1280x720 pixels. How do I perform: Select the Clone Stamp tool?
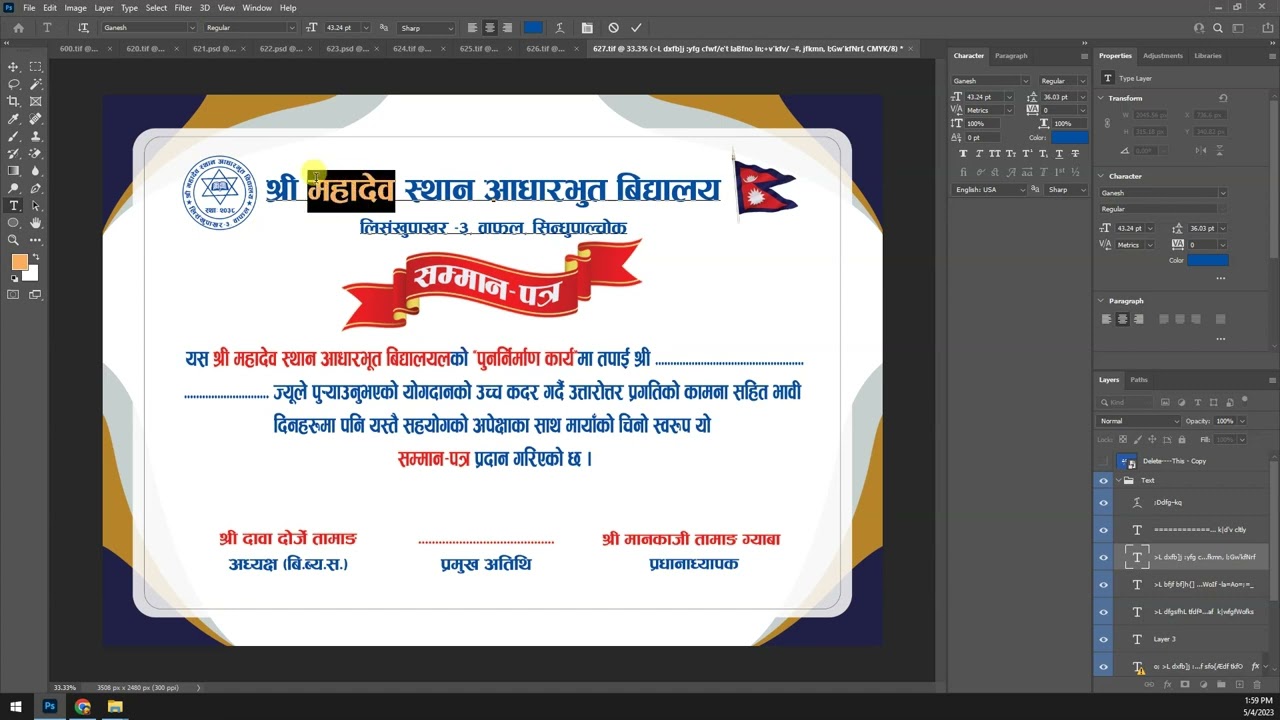pos(36,136)
